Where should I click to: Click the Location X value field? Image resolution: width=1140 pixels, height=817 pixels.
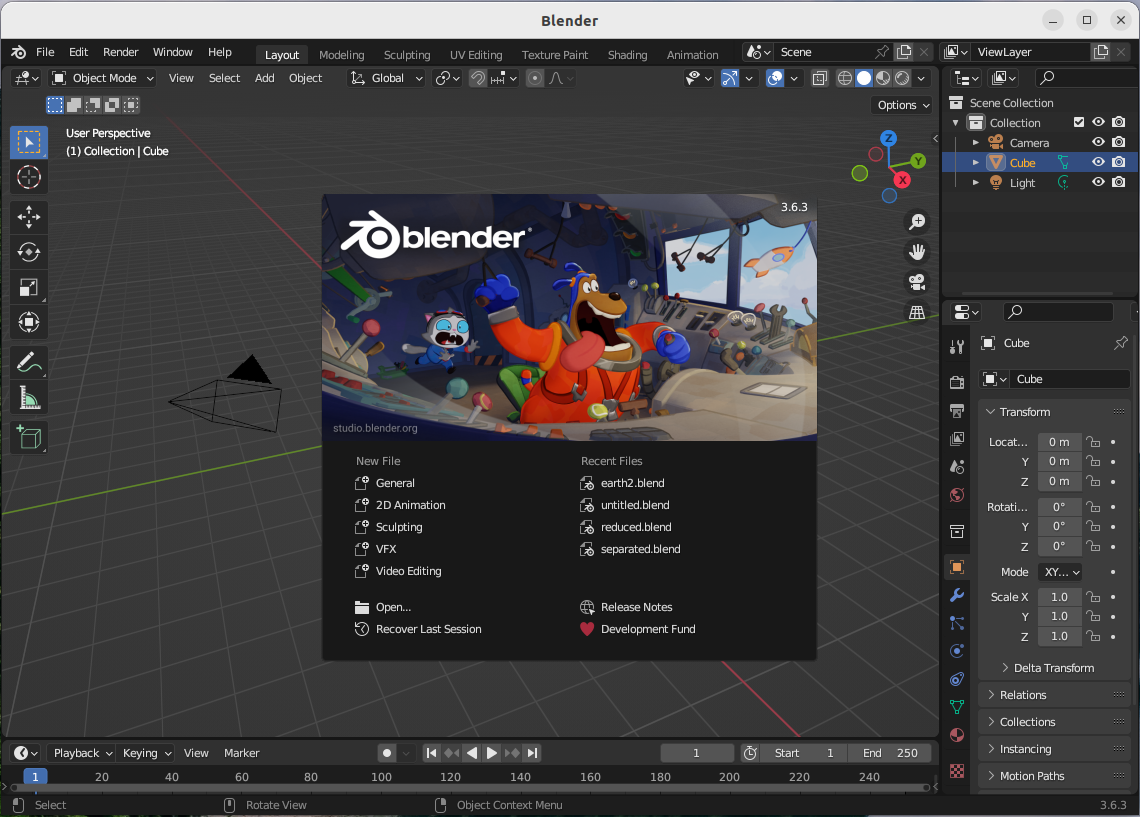pyautogui.click(x=1059, y=442)
